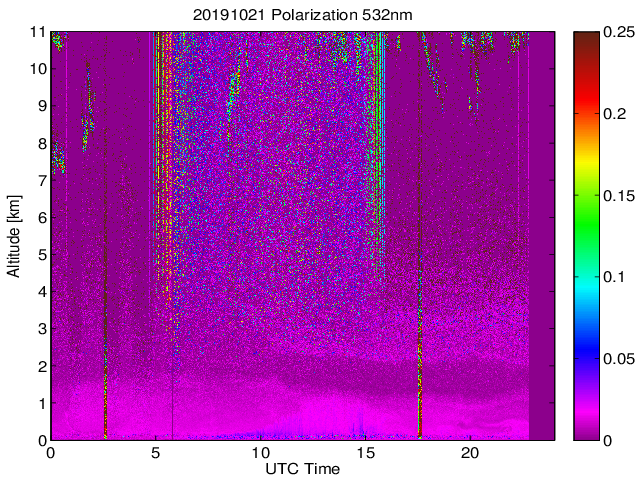Image resolution: width=640 pixels, height=480 pixels.
Task: Pick the blue section of the colorbar
Action: (588, 350)
